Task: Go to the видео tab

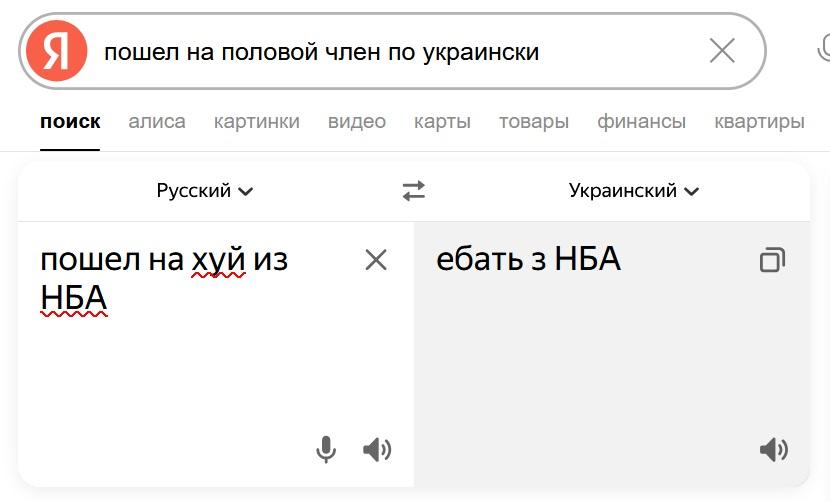Action: click(x=357, y=122)
